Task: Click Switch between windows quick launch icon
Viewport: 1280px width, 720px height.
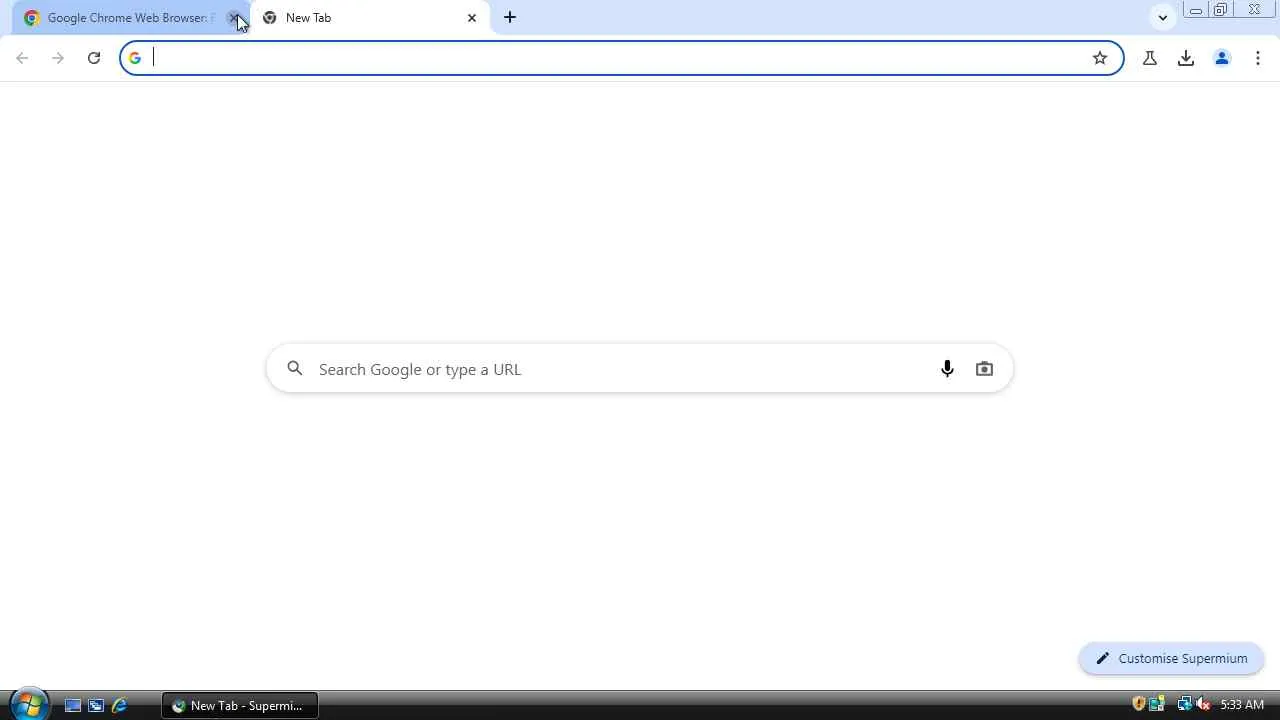Action: coord(96,705)
